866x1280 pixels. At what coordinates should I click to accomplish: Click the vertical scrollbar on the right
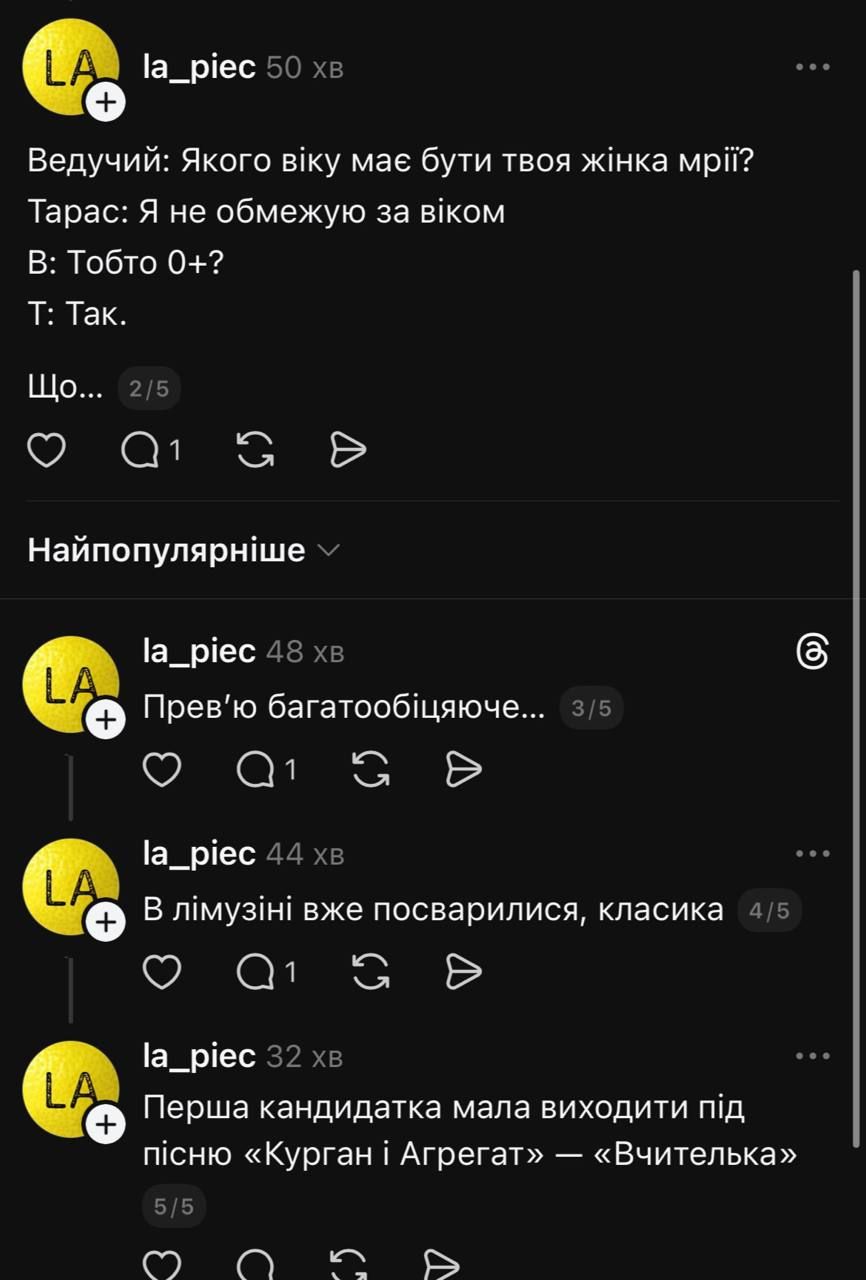[x=855, y=700]
